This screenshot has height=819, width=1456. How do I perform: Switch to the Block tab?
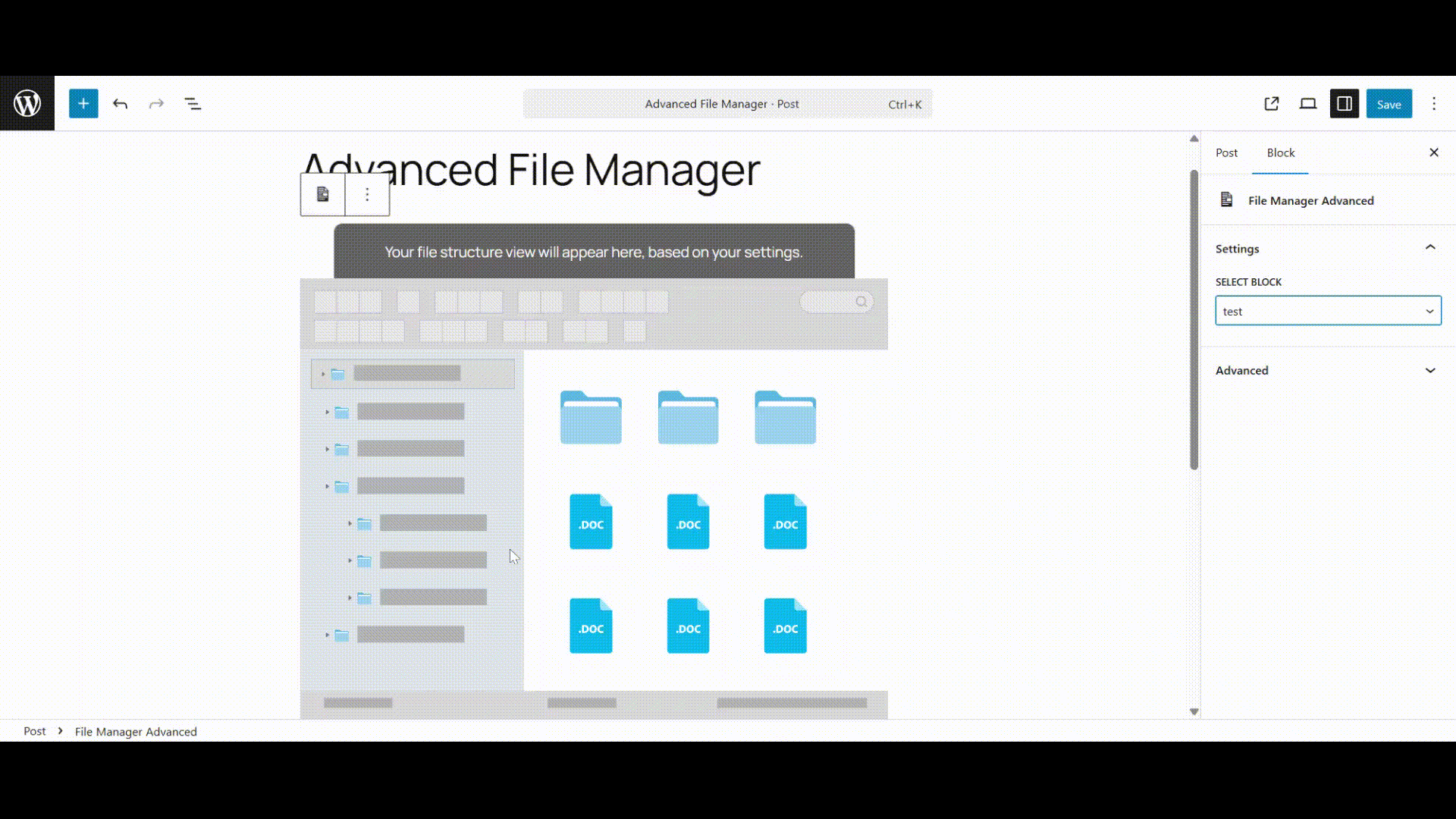pos(1280,152)
